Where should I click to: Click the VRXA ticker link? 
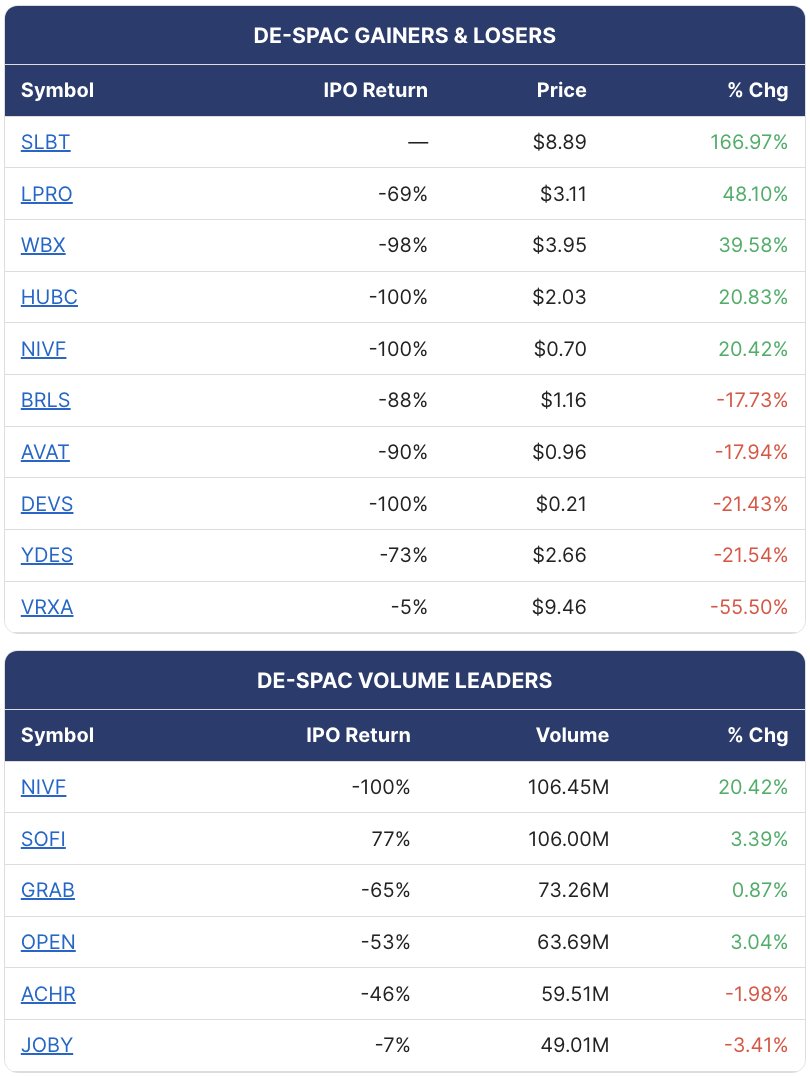[x=47, y=607]
